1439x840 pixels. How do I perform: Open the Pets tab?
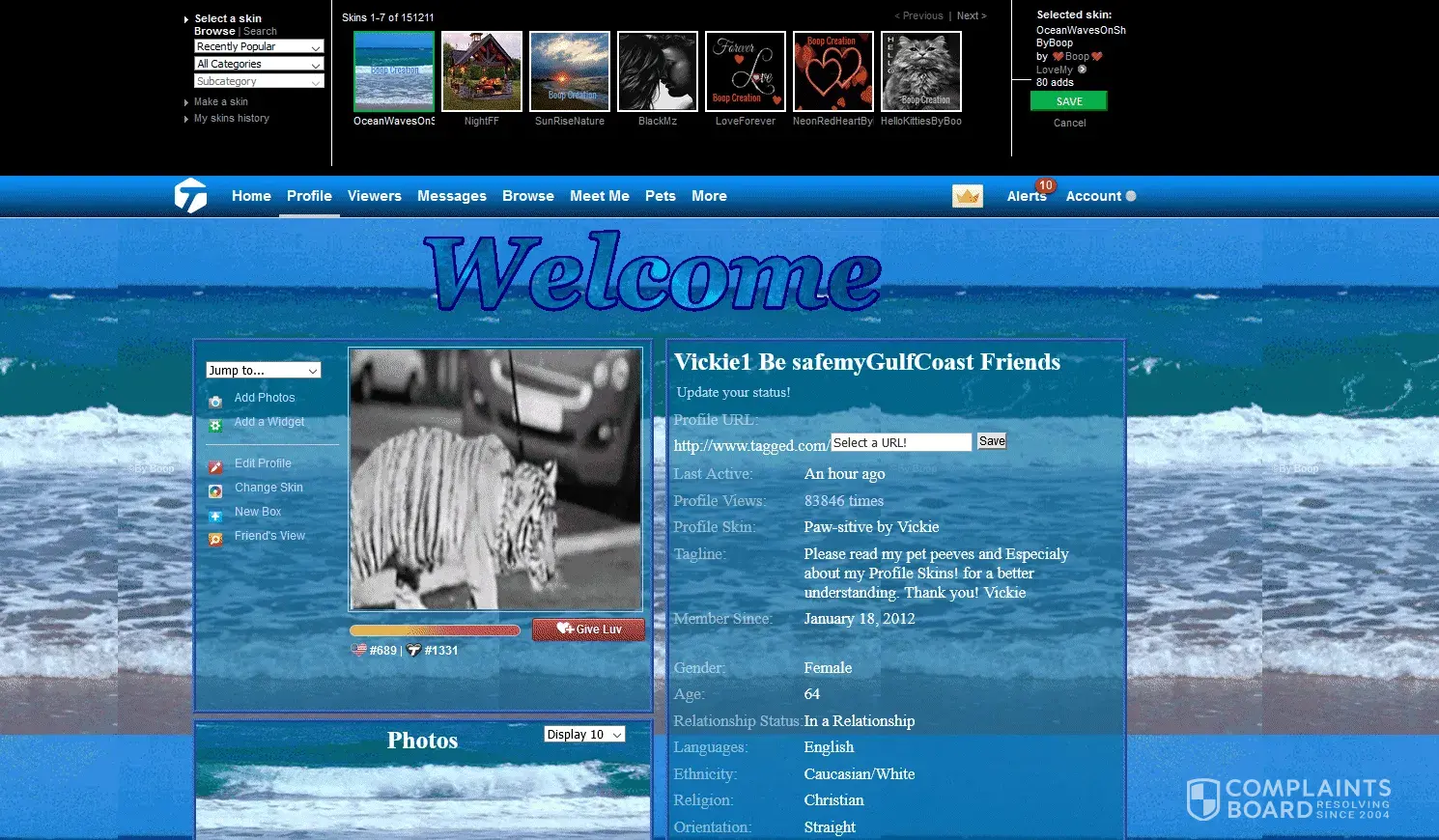click(x=661, y=196)
